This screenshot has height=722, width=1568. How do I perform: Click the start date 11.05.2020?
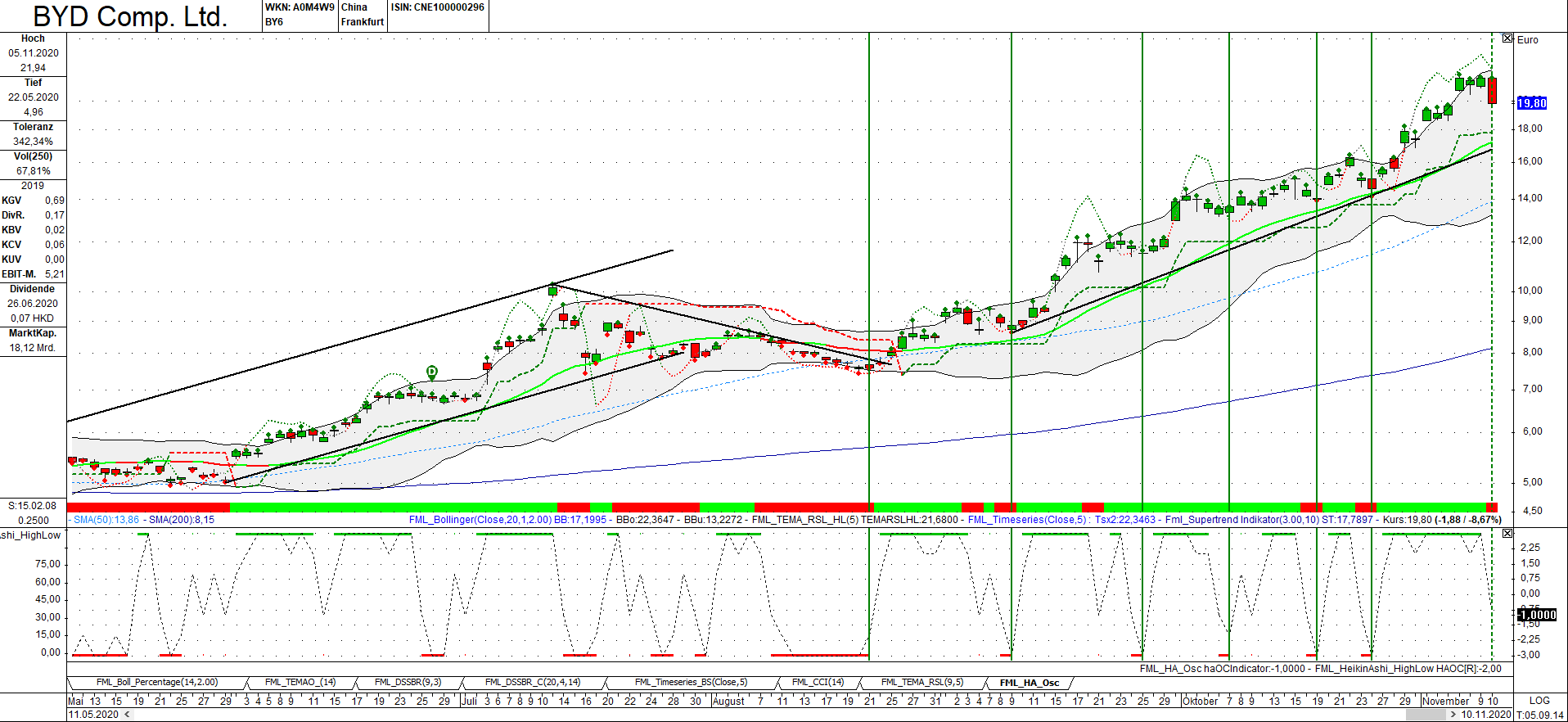(93, 715)
